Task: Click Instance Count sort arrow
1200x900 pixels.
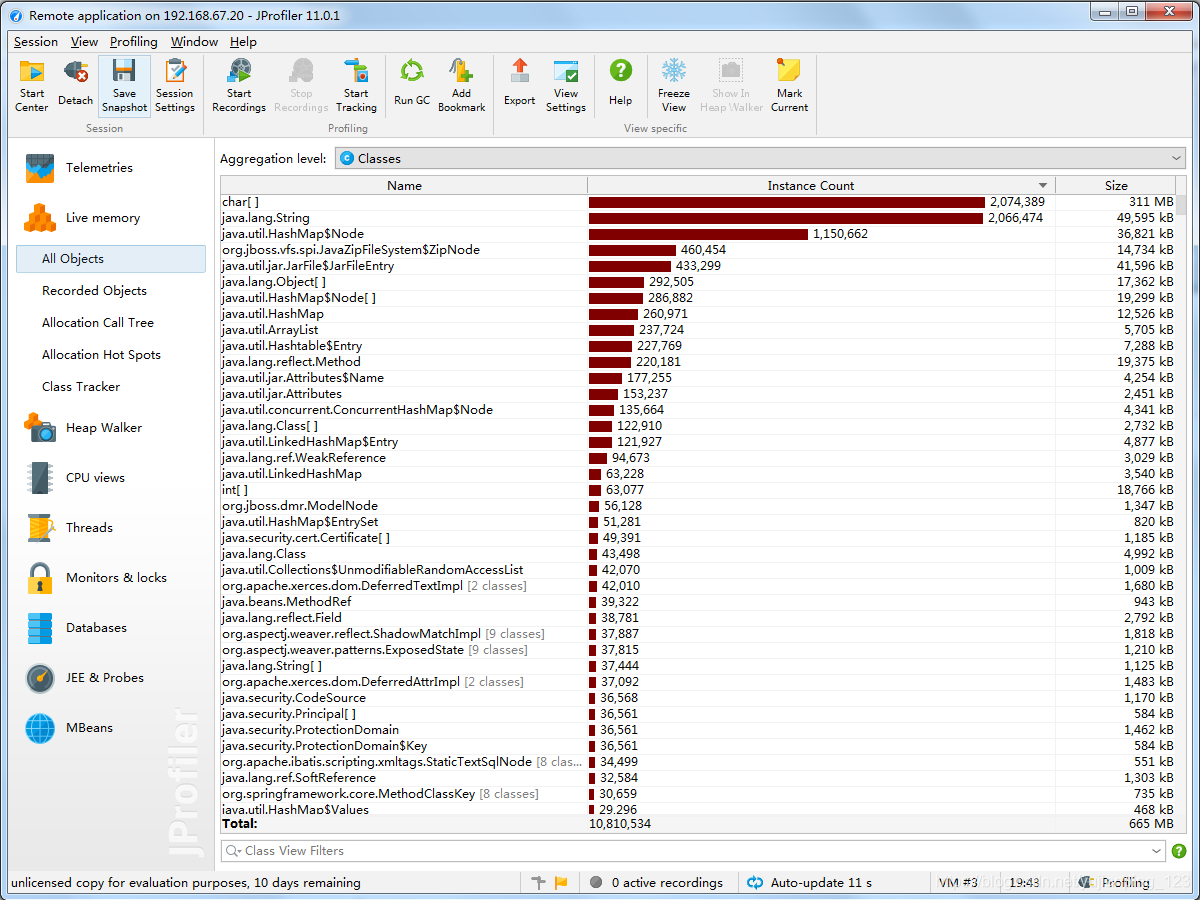Action: pos(1043,186)
